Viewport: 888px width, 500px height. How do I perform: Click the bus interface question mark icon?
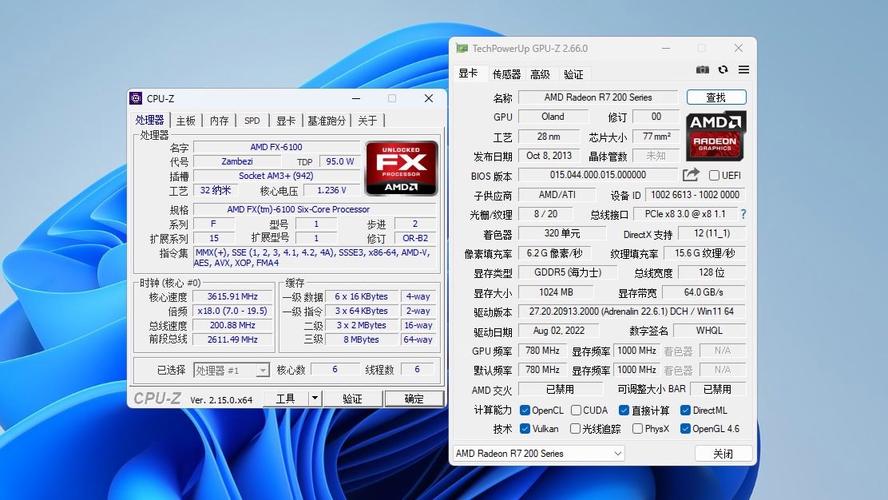pyautogui.click(x=743, y=214)
